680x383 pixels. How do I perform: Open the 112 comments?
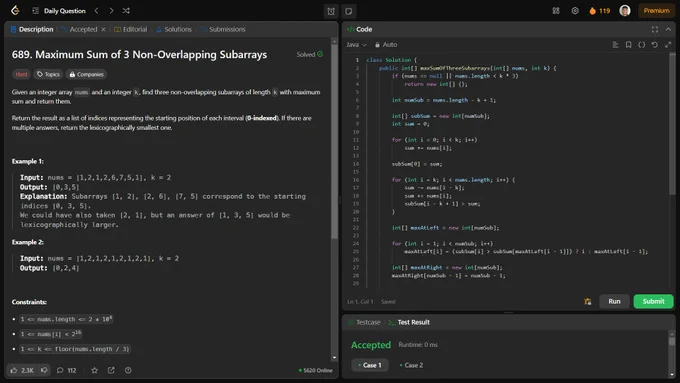click(66, 370)
